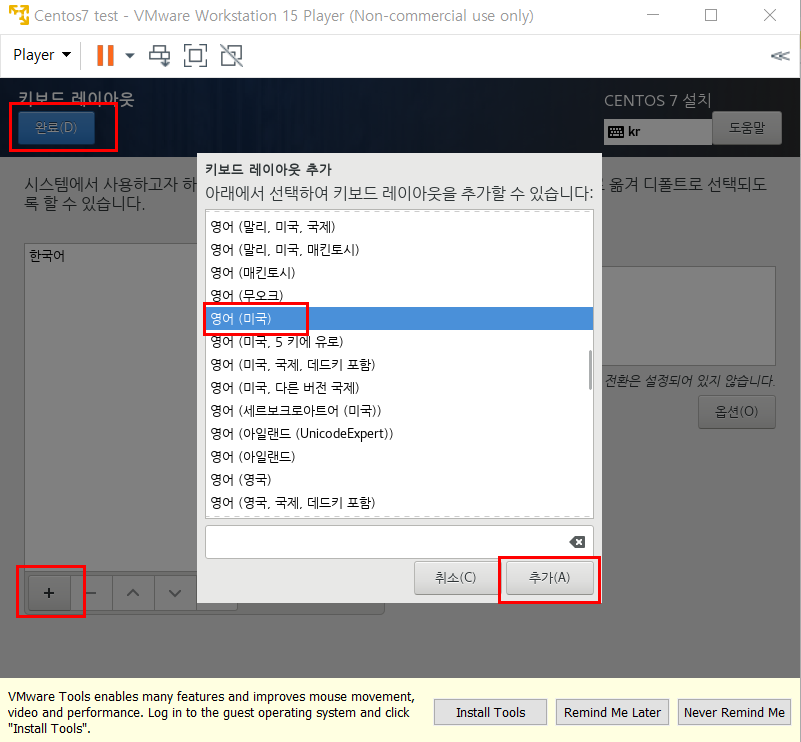
Task: Select 영어 (매킨토시) layout
Action: coord(399,273)
